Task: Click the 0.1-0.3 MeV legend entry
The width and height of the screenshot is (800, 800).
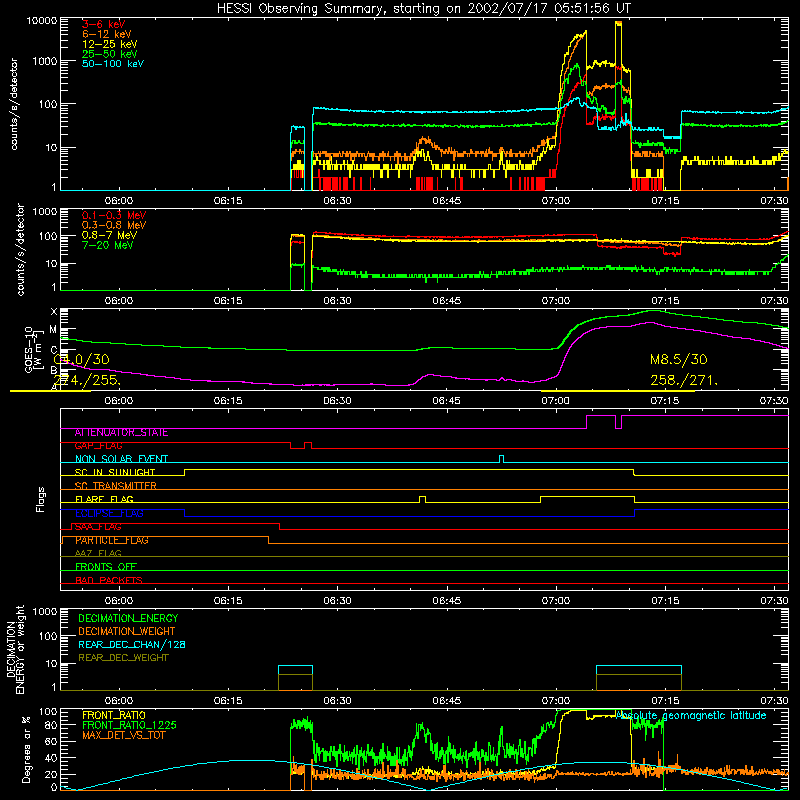Action: [114, 215]
